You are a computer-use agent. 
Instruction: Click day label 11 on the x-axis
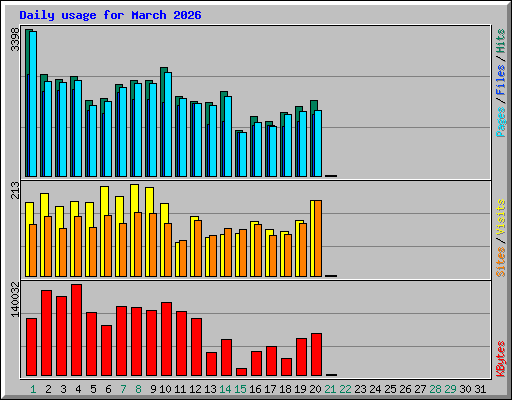180,389
